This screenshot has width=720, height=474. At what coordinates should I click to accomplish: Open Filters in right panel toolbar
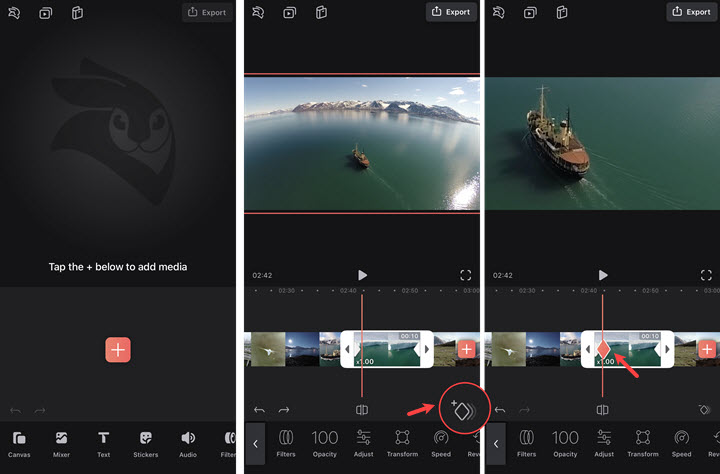(x=526, y=444)
